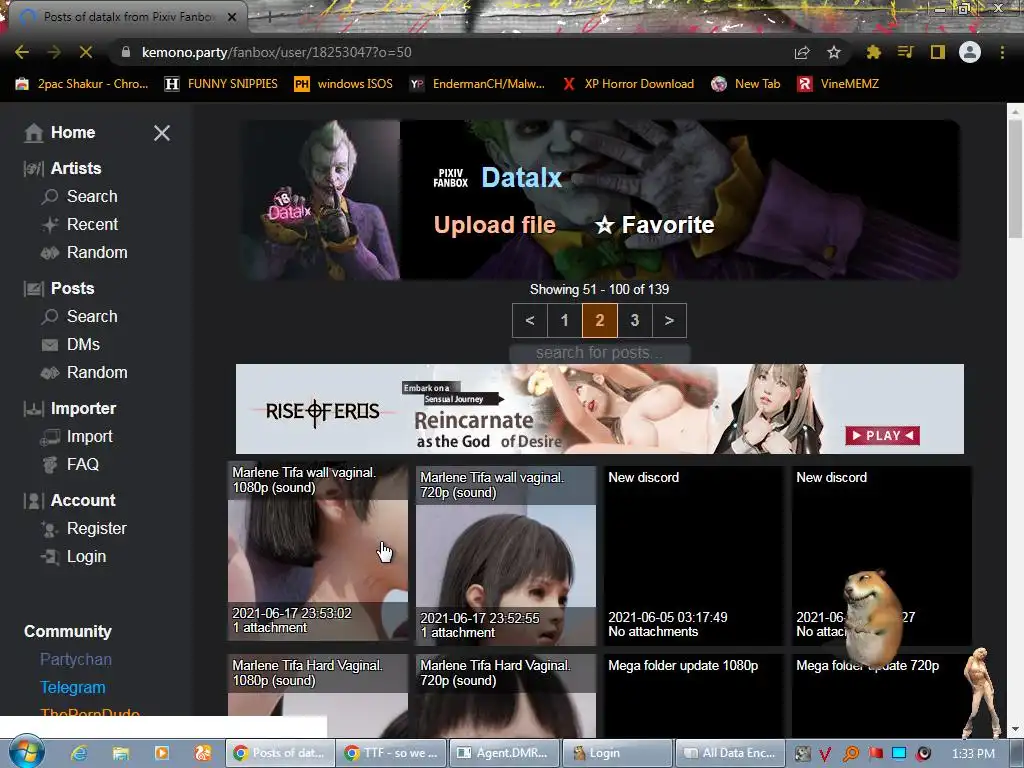Go to next page with > button

pyautogui.click(x=669, y=321)
